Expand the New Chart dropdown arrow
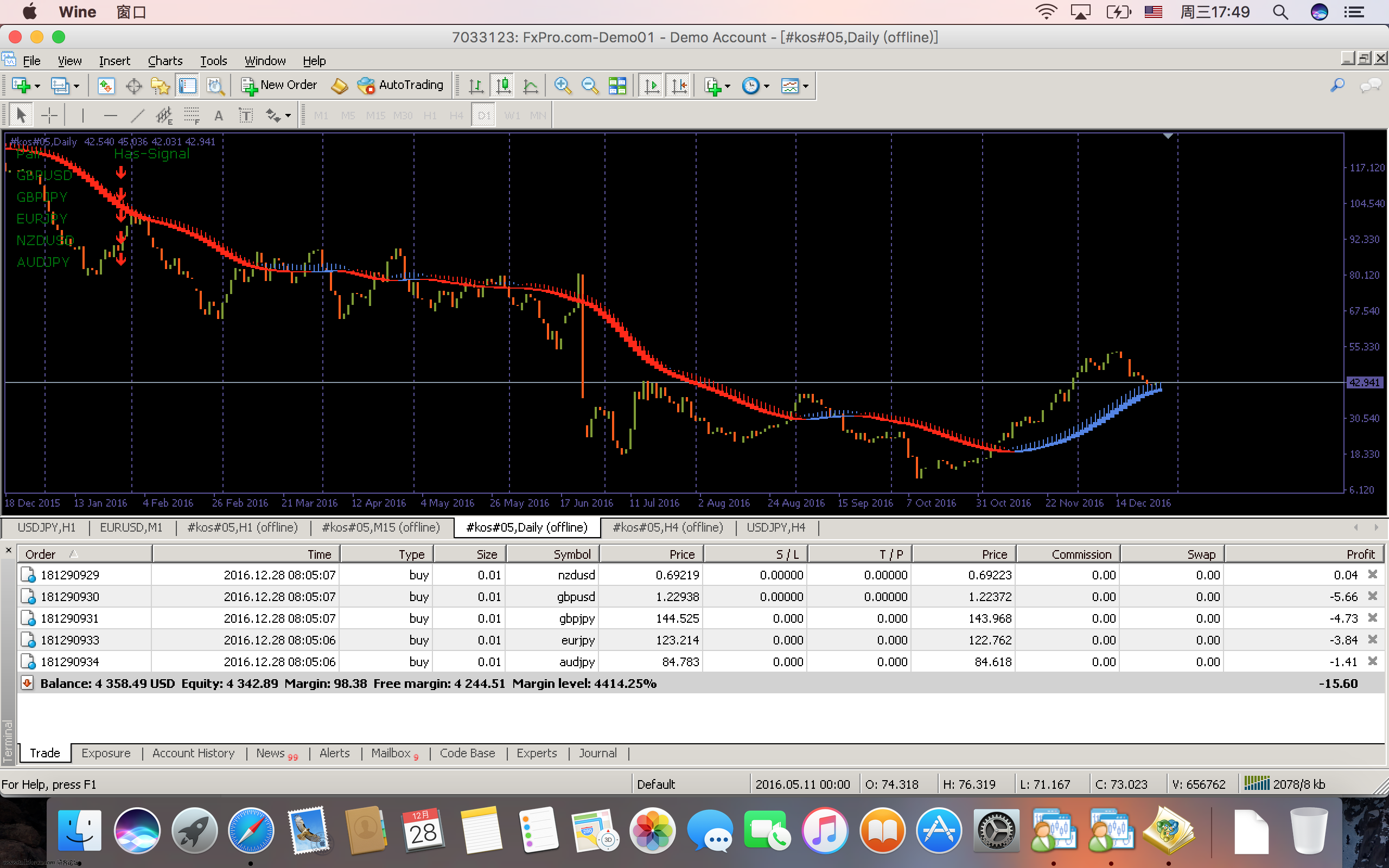The height and width of the screenshot is (868, 1389). click(x=37, y=86)
